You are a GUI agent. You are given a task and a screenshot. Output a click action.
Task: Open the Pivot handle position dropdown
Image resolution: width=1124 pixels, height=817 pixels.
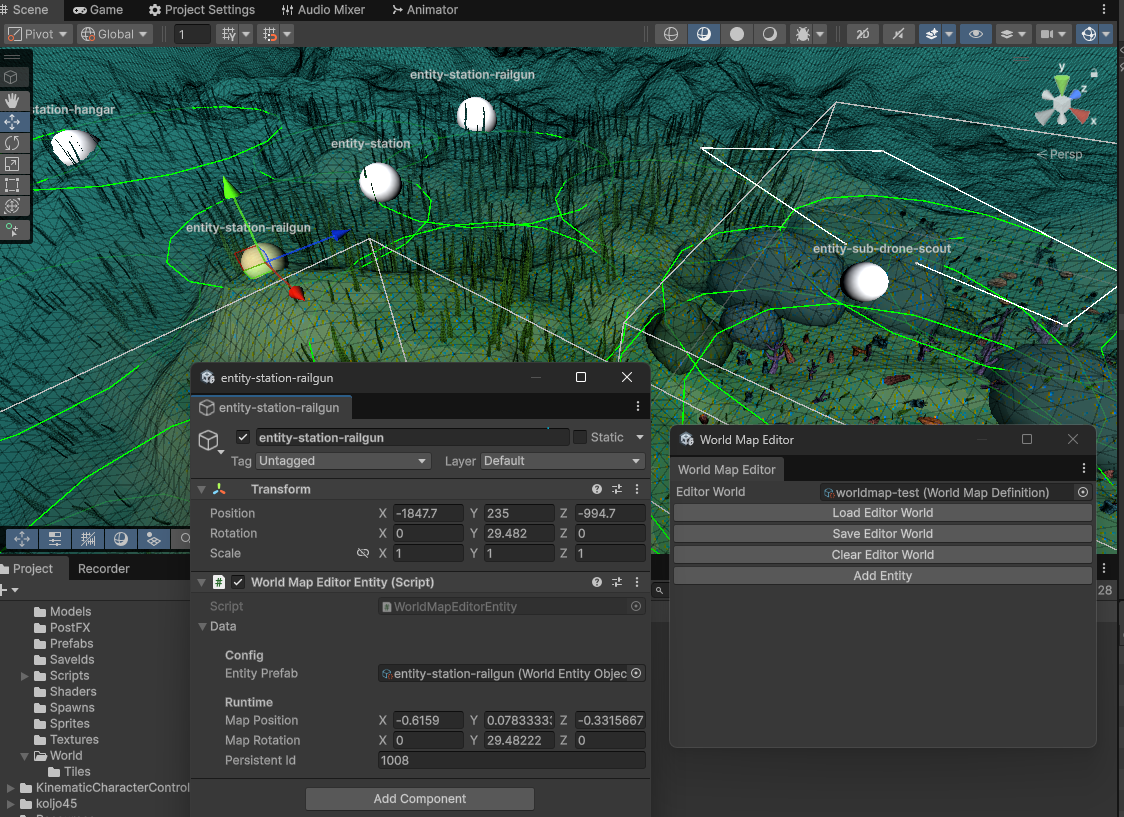point(37,33)
